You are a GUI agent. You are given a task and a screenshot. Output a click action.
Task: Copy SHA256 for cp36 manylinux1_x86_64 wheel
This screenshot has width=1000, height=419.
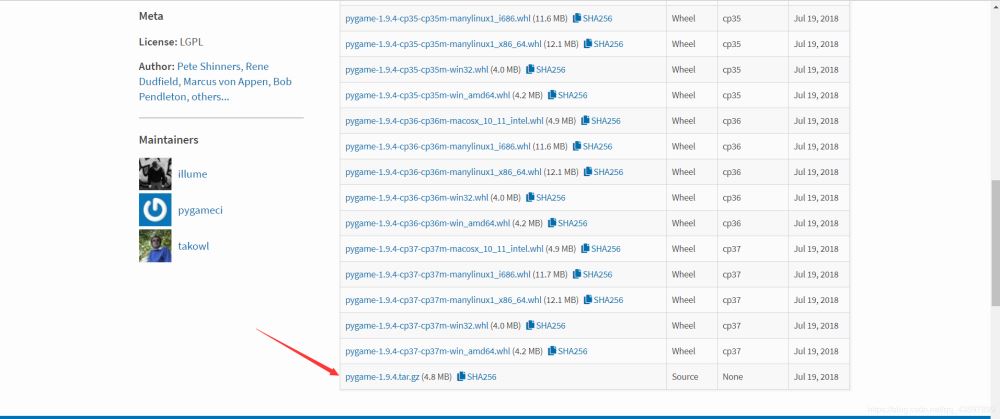[603, 172]
